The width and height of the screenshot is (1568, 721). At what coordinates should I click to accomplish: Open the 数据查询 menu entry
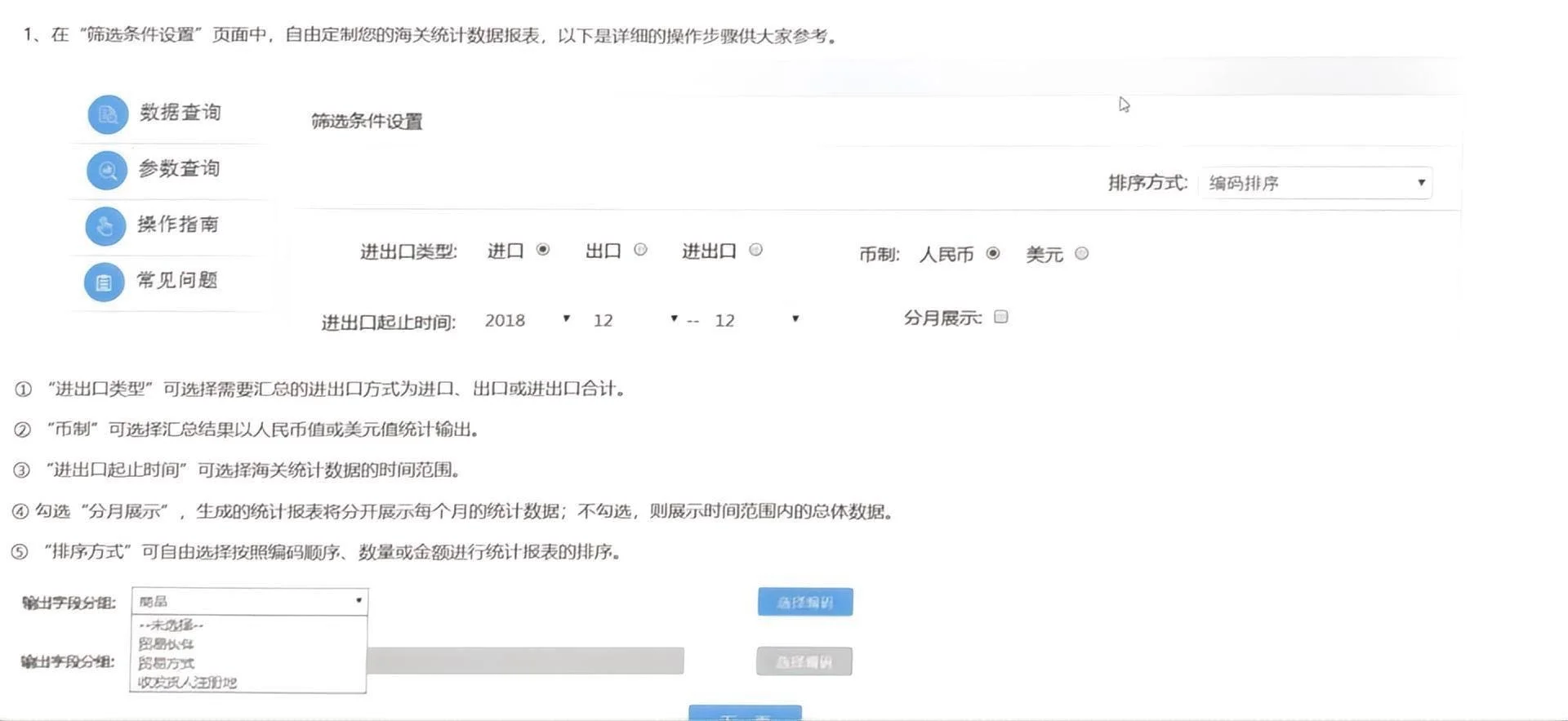[x=180, y=113]
